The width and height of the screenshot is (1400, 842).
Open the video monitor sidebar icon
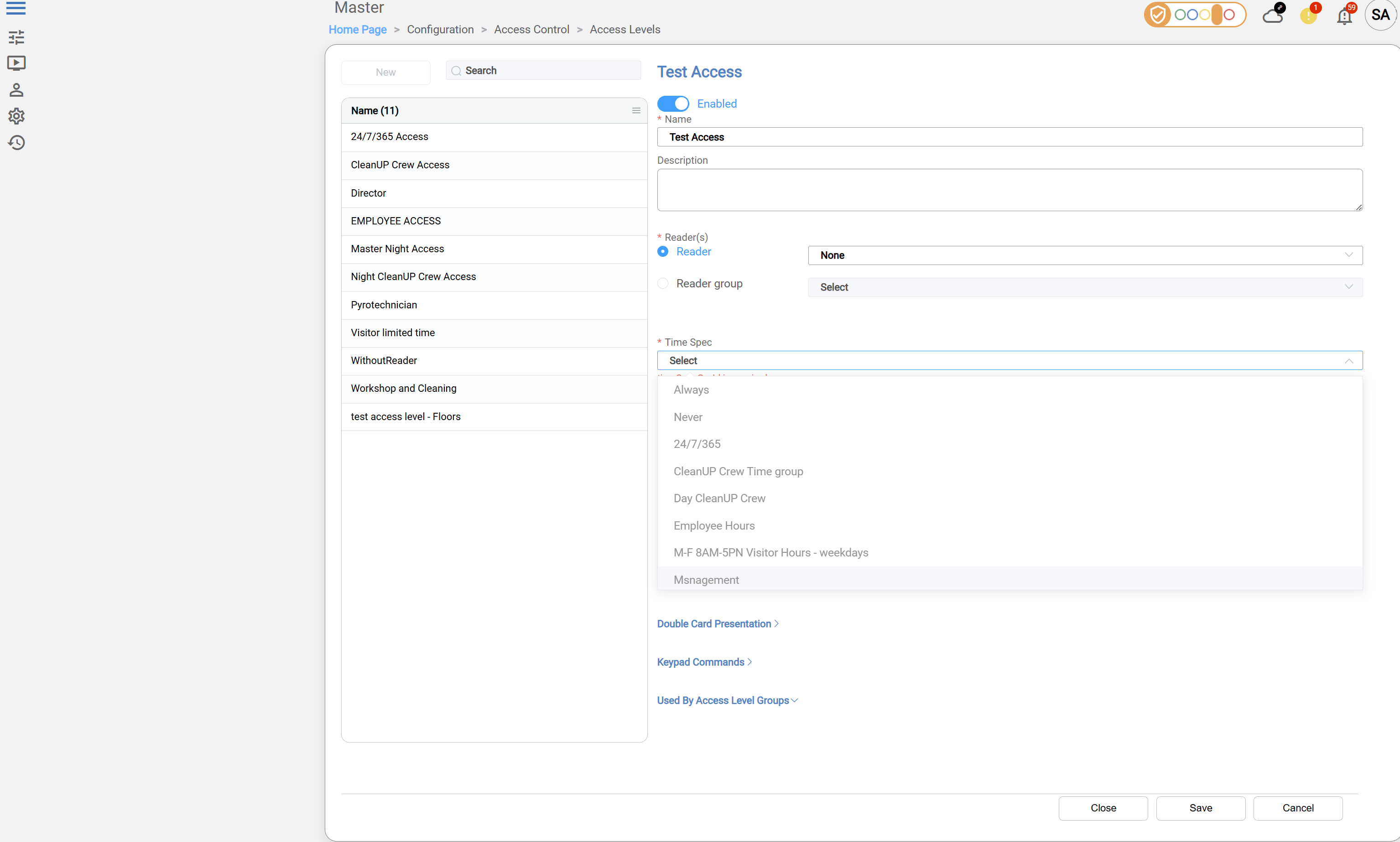pos(16,63)
